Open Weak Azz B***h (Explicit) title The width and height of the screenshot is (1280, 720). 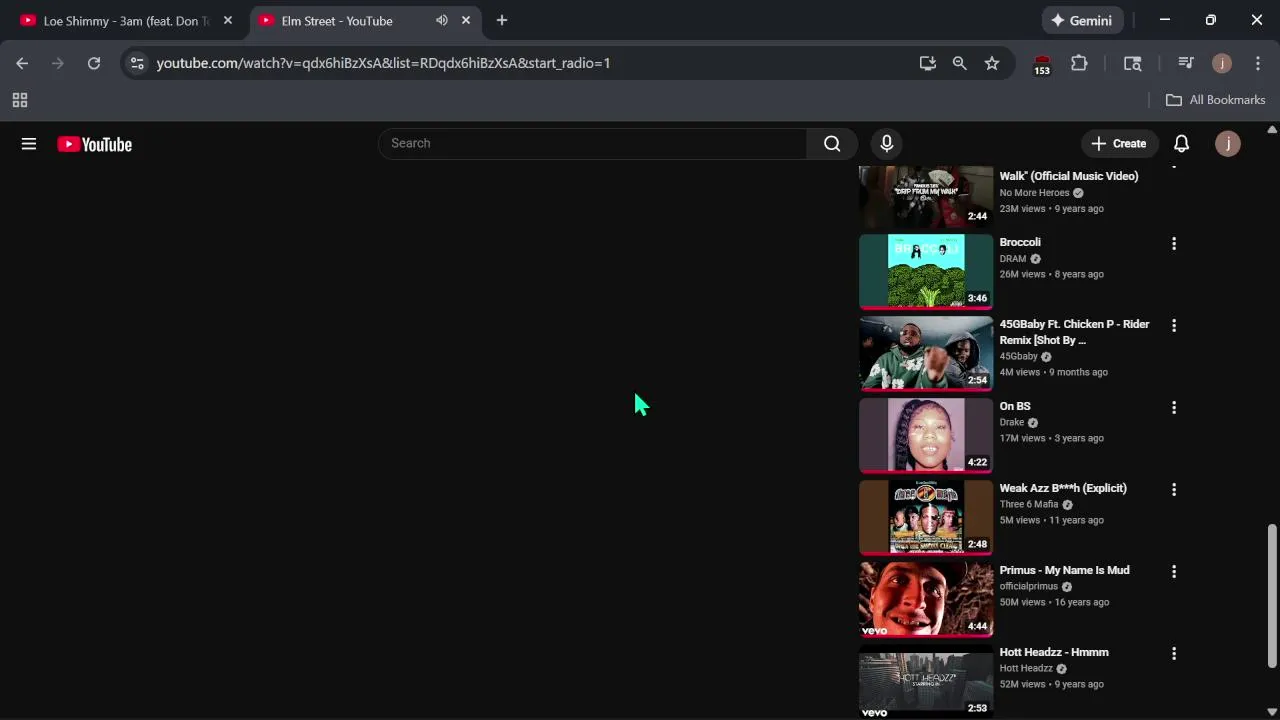1063,488
